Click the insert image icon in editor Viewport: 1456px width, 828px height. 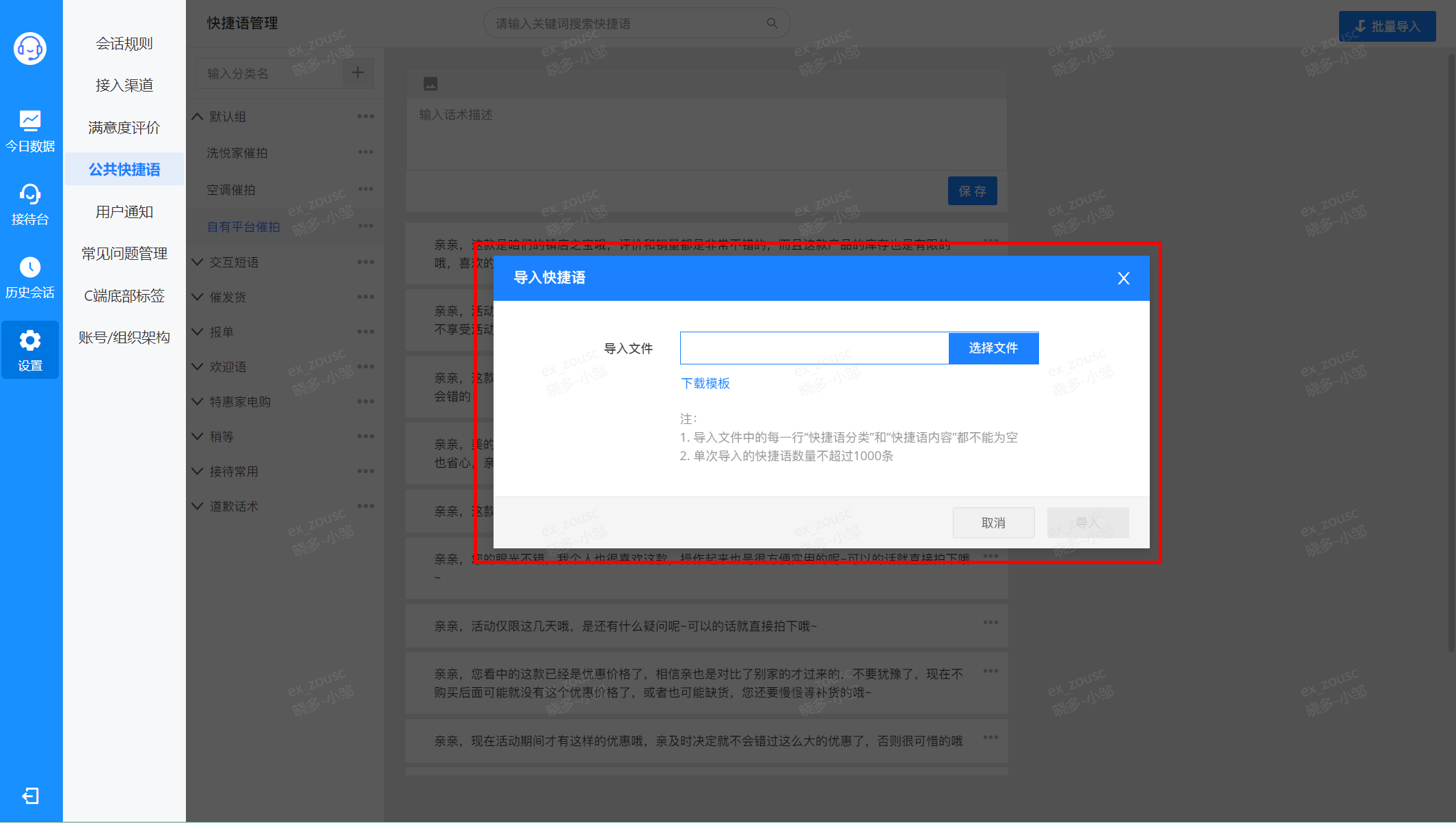click(x=430, y=84)
